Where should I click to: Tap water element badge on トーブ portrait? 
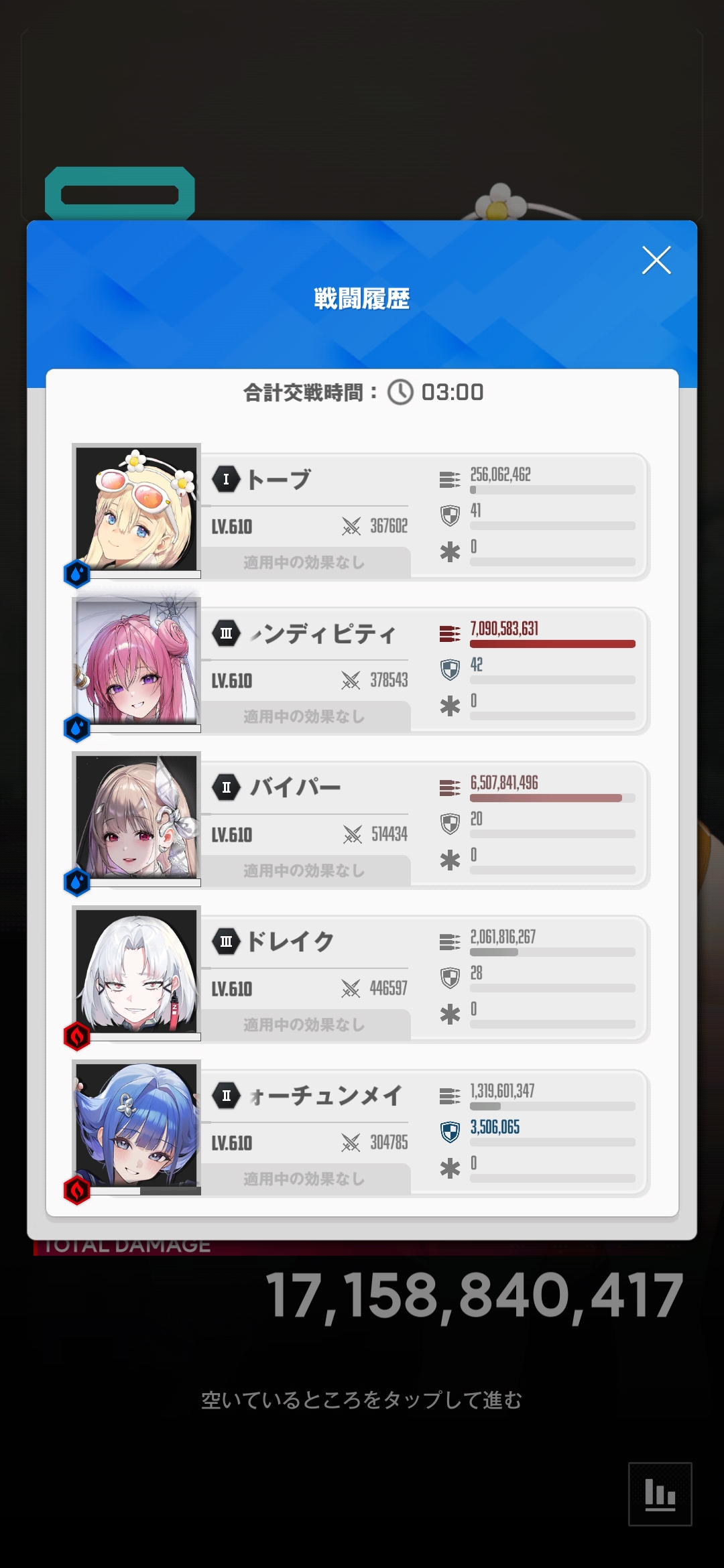click(x=77, y=574)
